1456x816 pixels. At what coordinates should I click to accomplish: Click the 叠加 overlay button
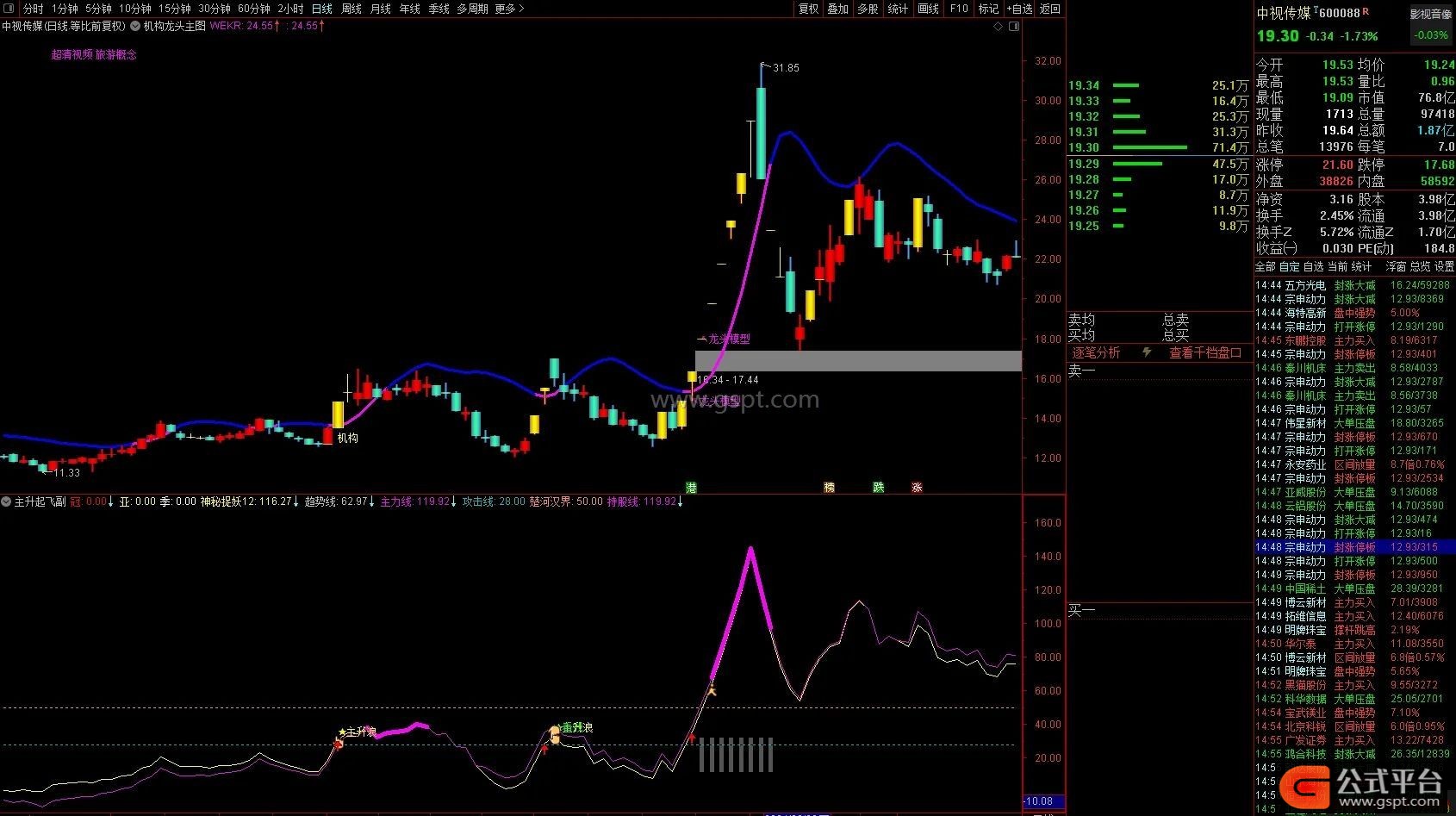pyautogui.click(x=837, y=9)
